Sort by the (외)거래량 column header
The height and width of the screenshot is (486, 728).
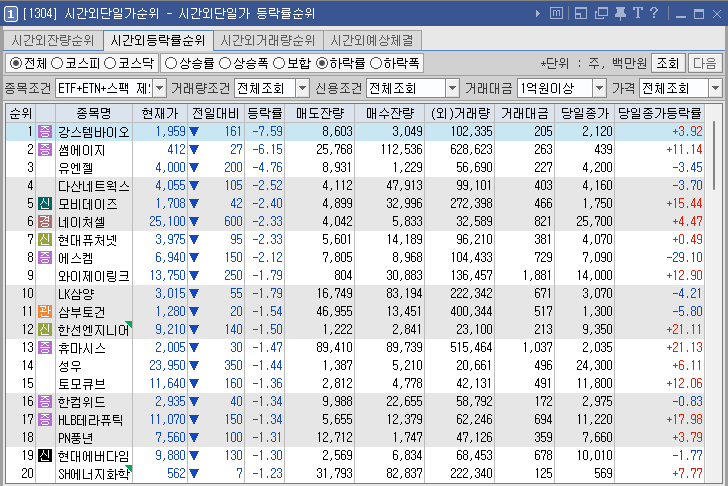460,113
